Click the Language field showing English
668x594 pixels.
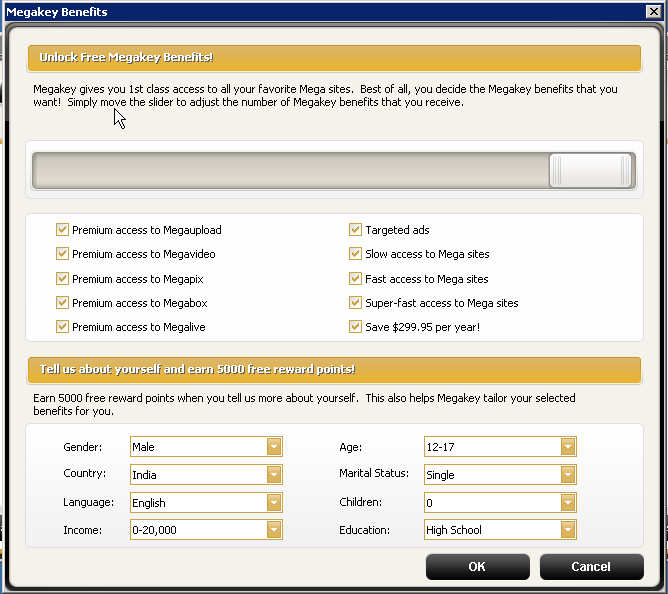[x=206, y=502]
